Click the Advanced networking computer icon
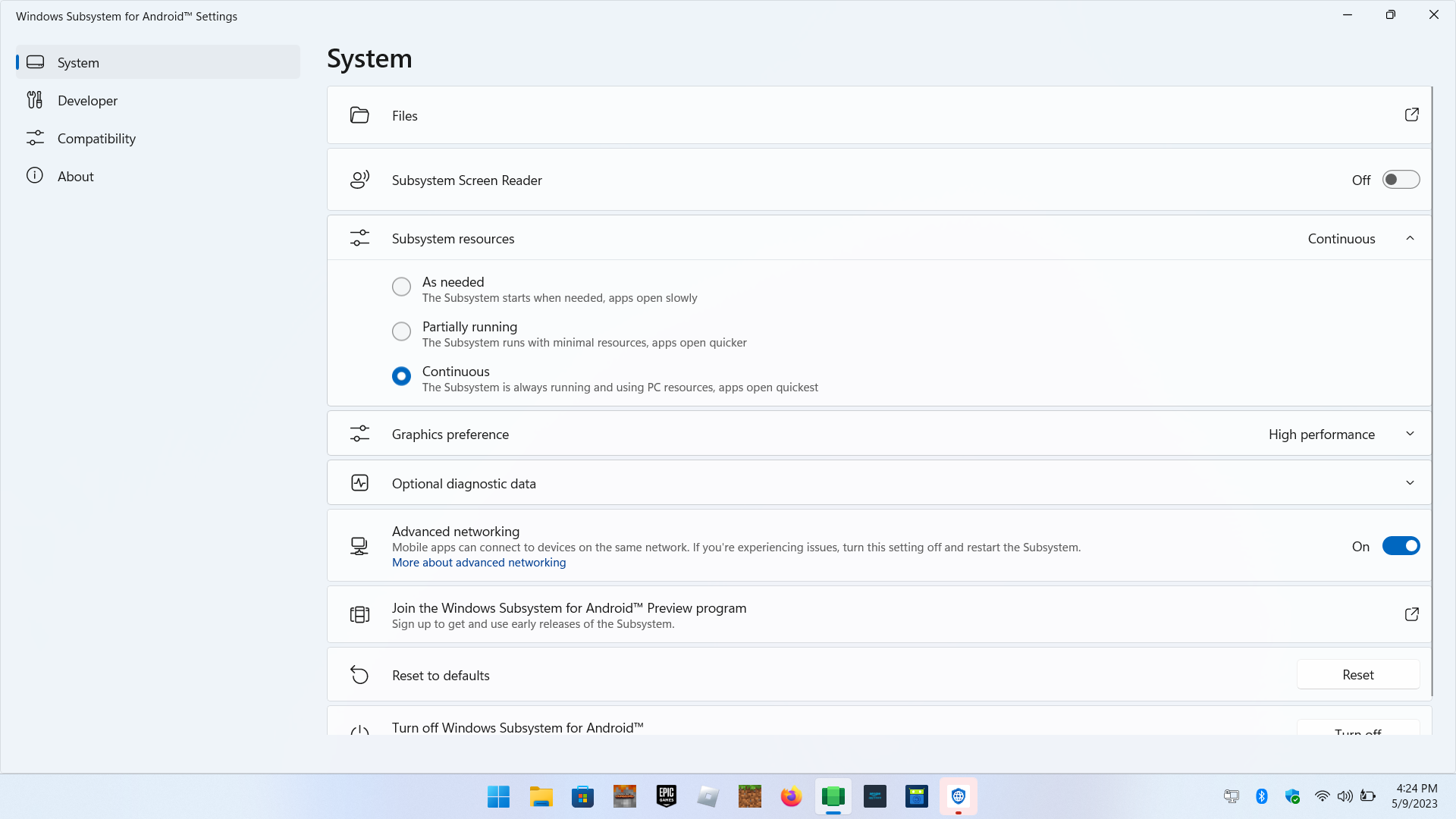 point(359,546)
